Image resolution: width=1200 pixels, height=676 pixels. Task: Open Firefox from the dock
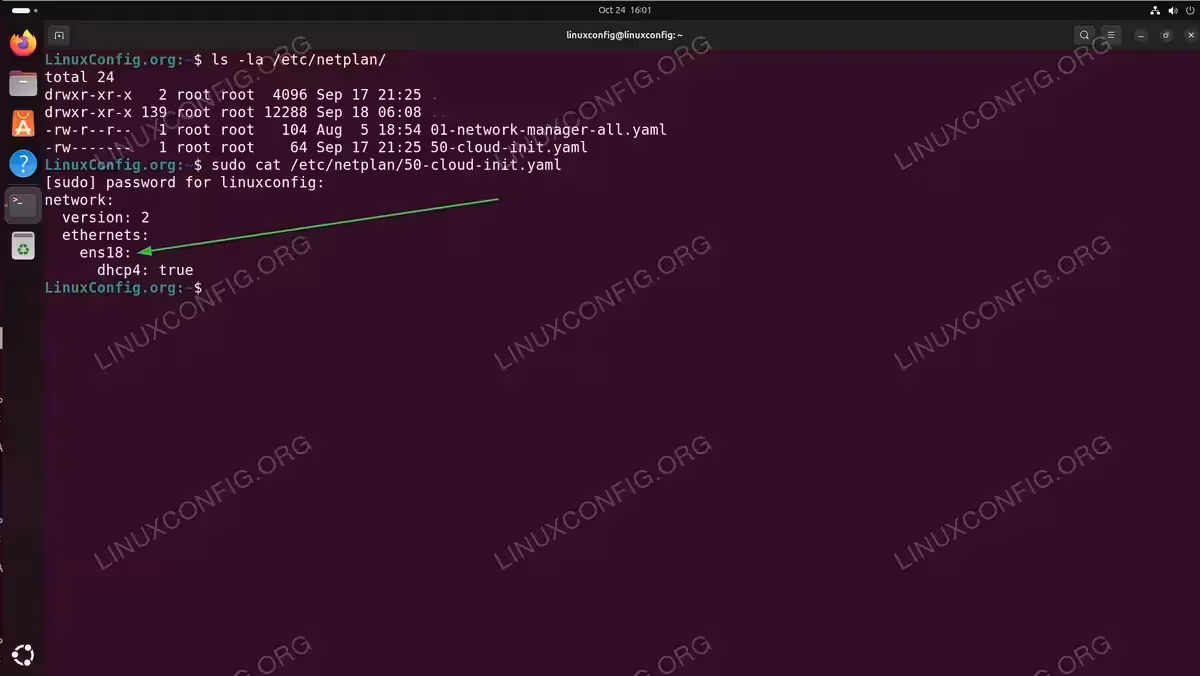pos(22,43)
